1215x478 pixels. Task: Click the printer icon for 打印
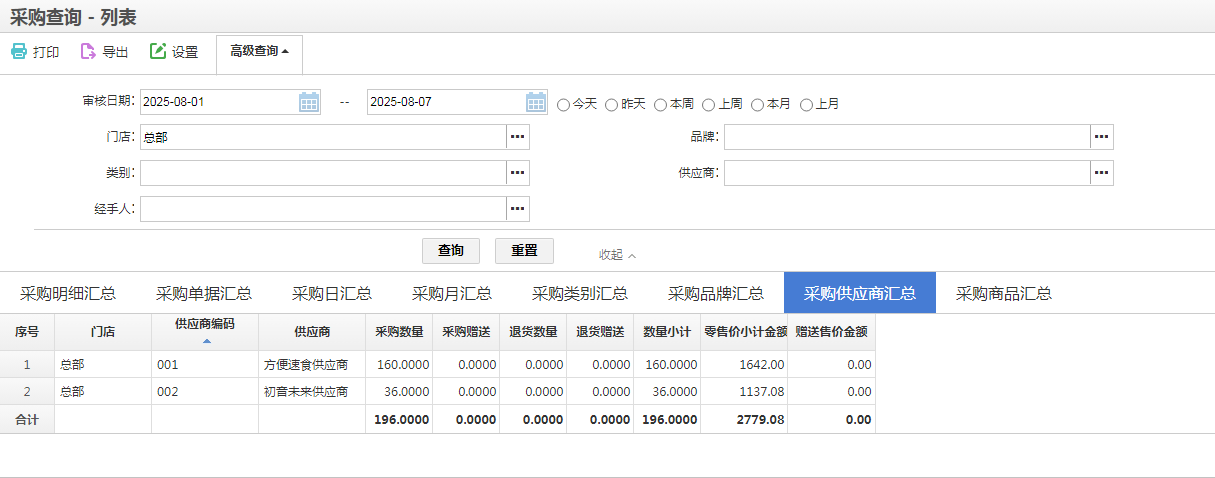(19, 52)
